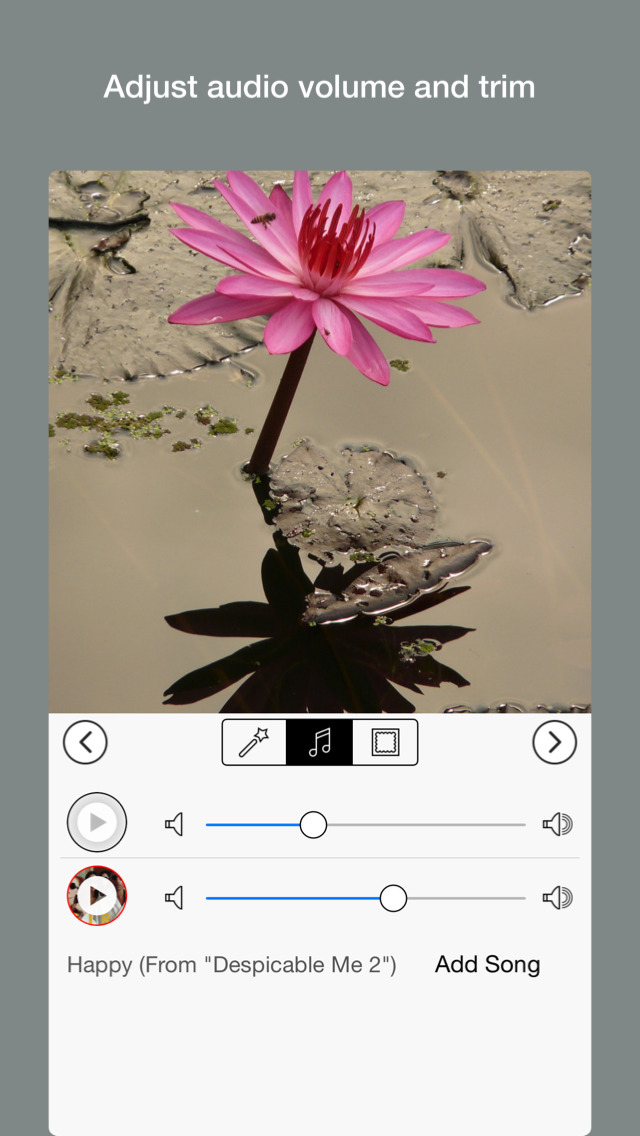
Task: Proceed with the right arrow button
Action: (x=554, y=742)
